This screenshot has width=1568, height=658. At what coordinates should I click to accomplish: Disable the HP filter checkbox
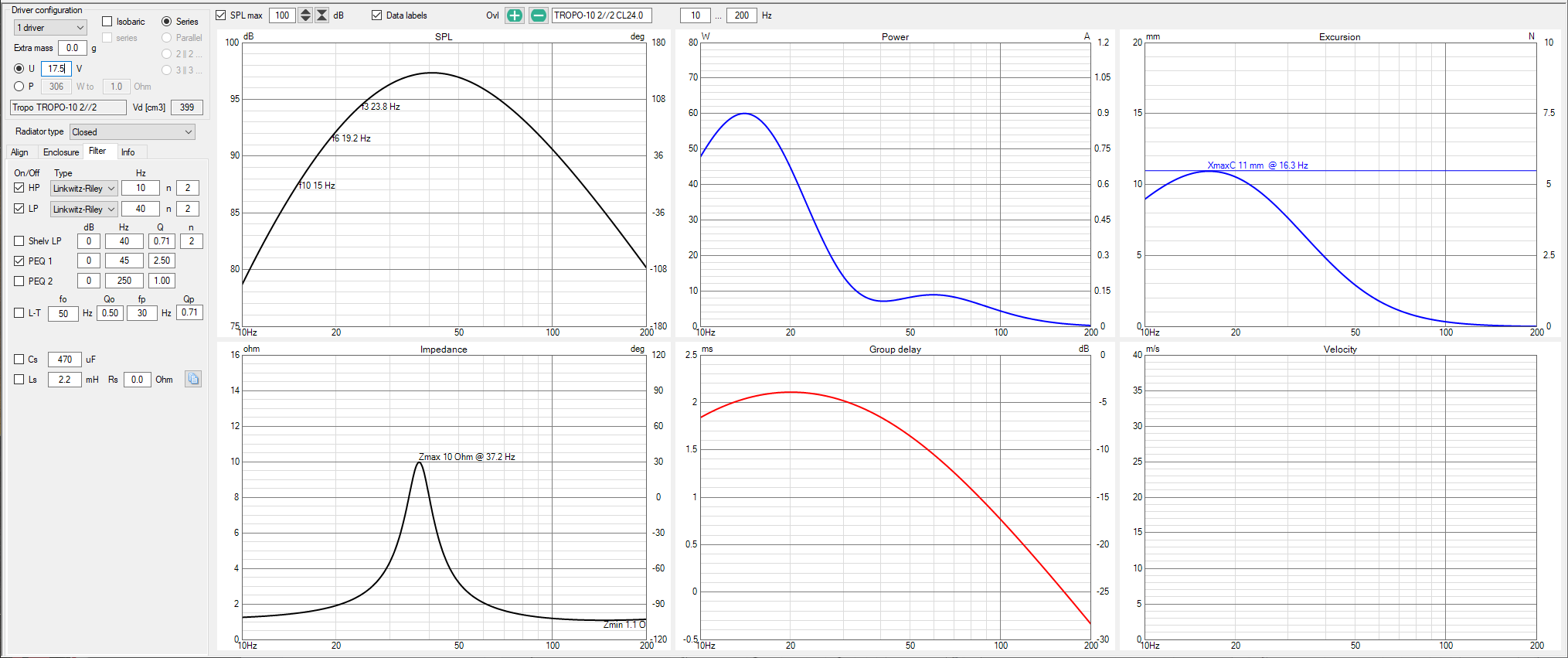pos(19,188)
